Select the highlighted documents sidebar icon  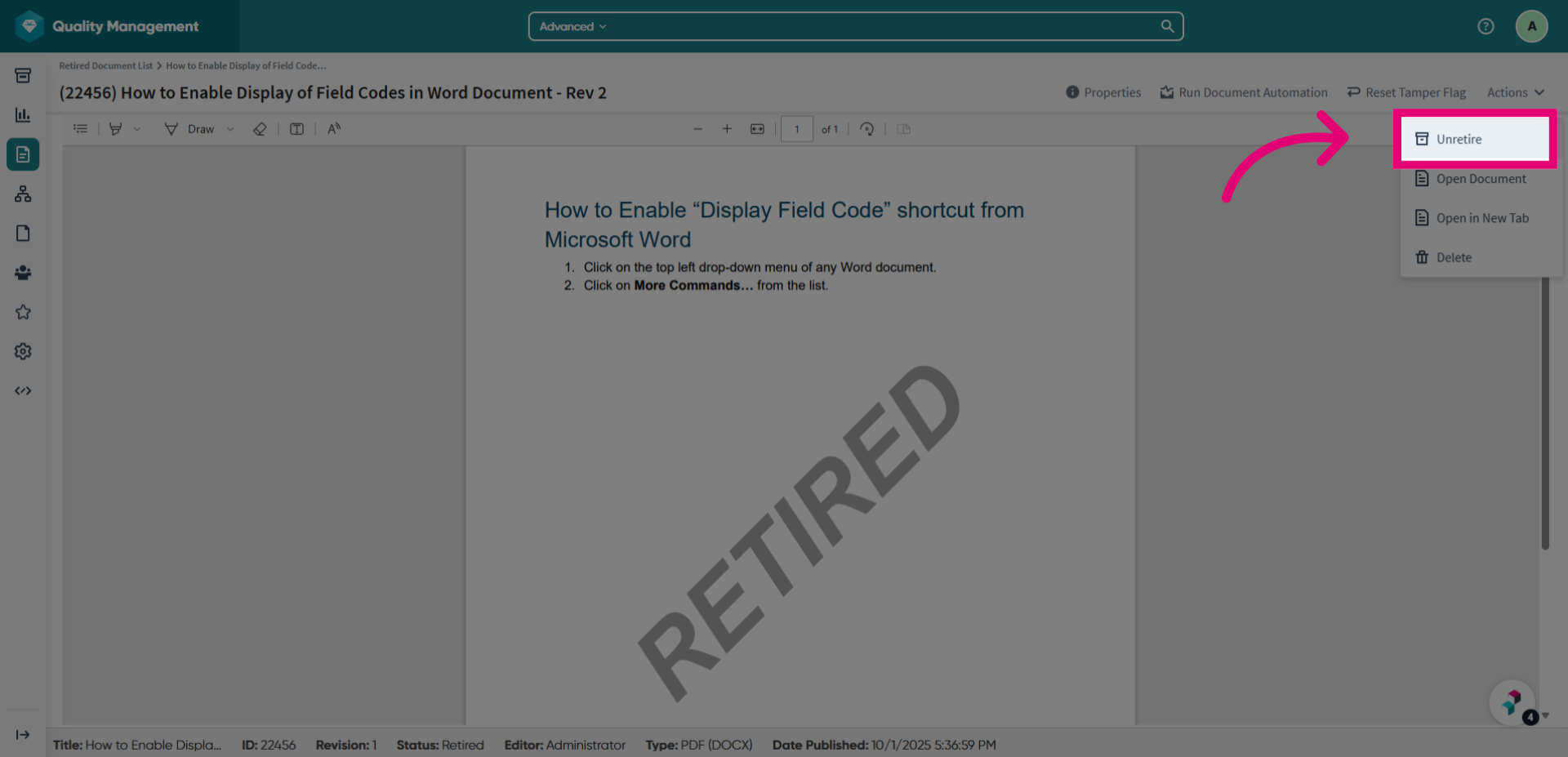23,154
